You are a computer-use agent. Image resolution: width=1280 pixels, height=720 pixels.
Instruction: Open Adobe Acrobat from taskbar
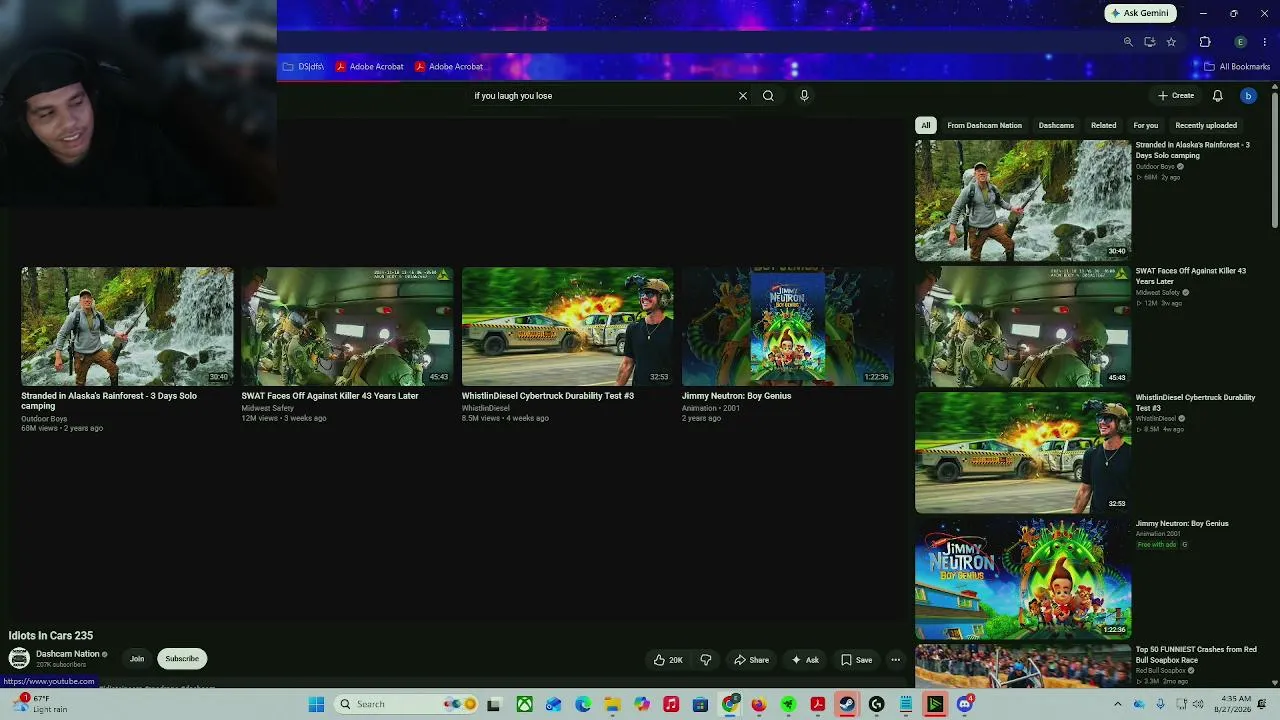tap(817, 705)
